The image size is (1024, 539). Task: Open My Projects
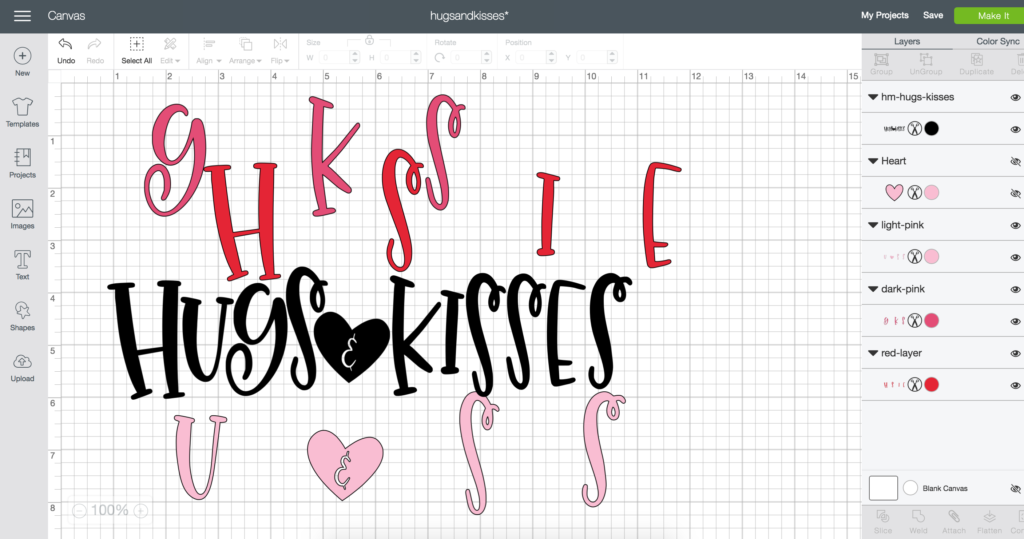(x=884, y=16)
